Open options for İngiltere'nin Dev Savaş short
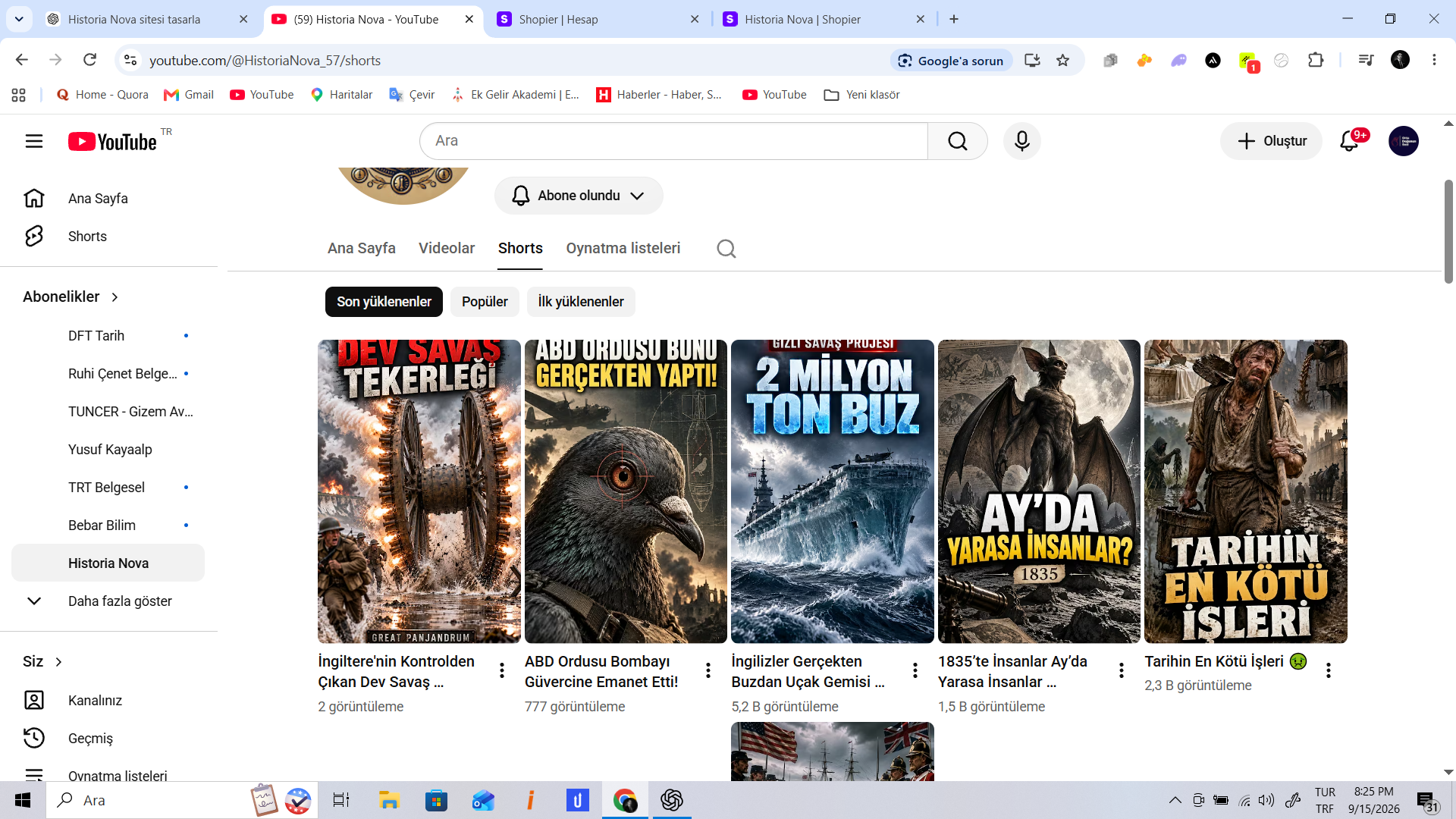The height and width of the screenshot is (819, 1456). pyautogui.click(x=501, y=670)
